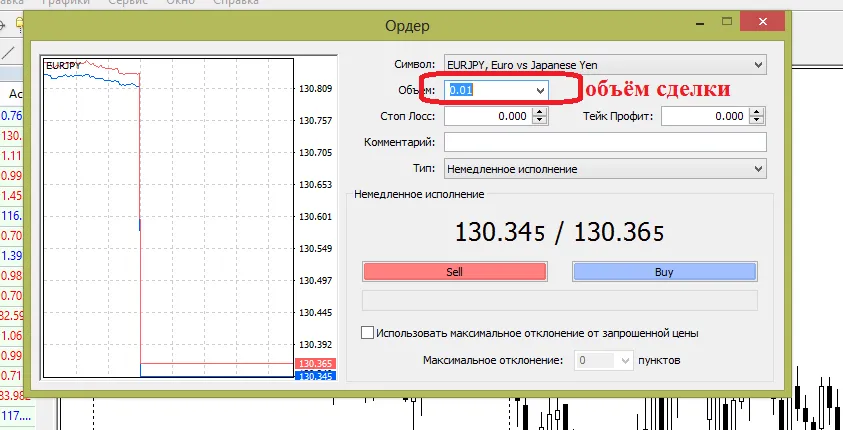Click the Тейк Профит value field
The width and height of the screenshot is (843, 430).
pyautogui.click(x=705, y=116)
